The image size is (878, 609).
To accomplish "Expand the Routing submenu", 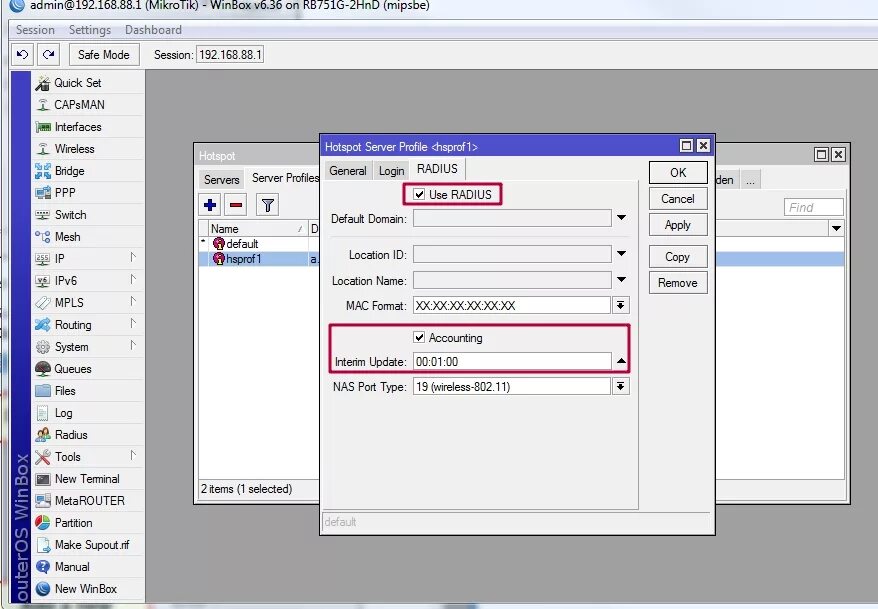I will (133, 324).
